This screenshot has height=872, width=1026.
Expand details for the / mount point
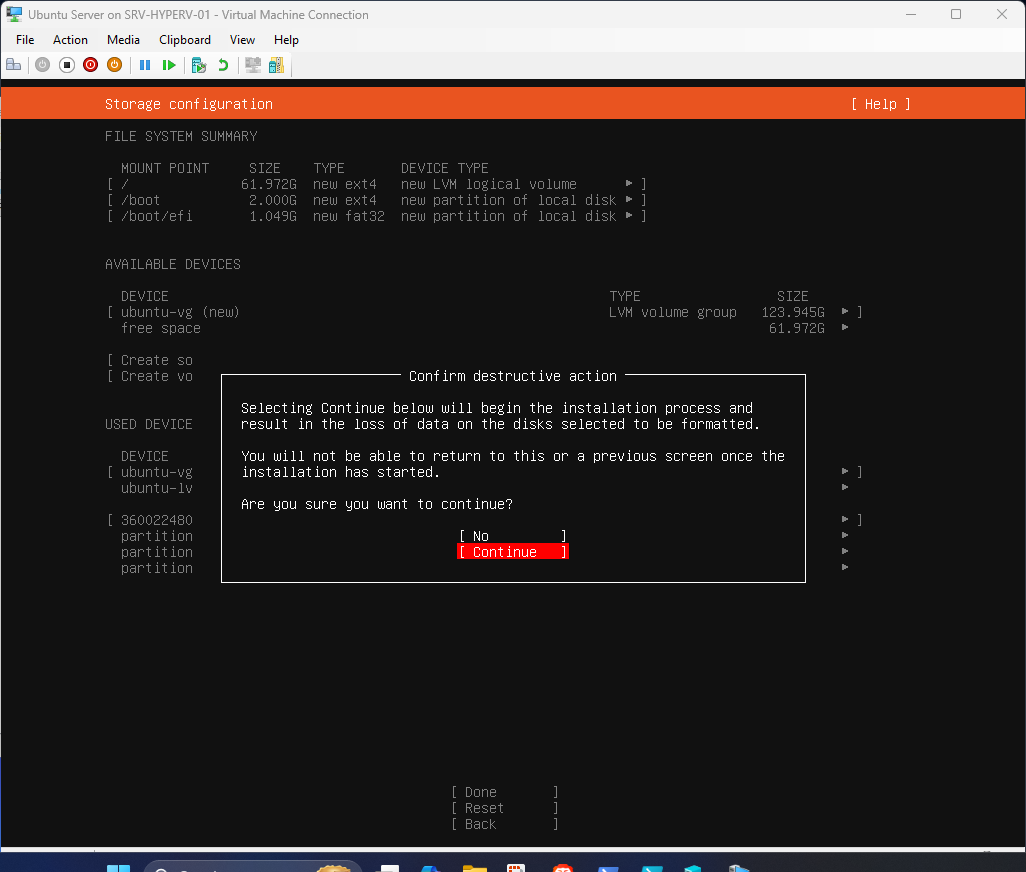[631, 184]
